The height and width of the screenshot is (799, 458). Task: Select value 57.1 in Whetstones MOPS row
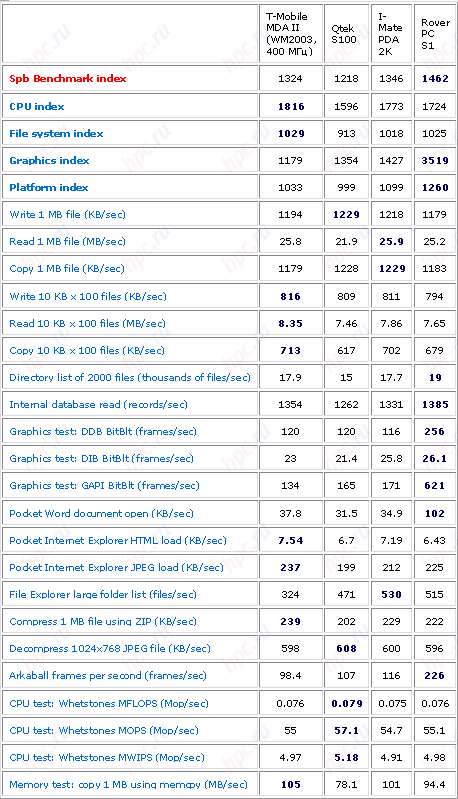346,731
